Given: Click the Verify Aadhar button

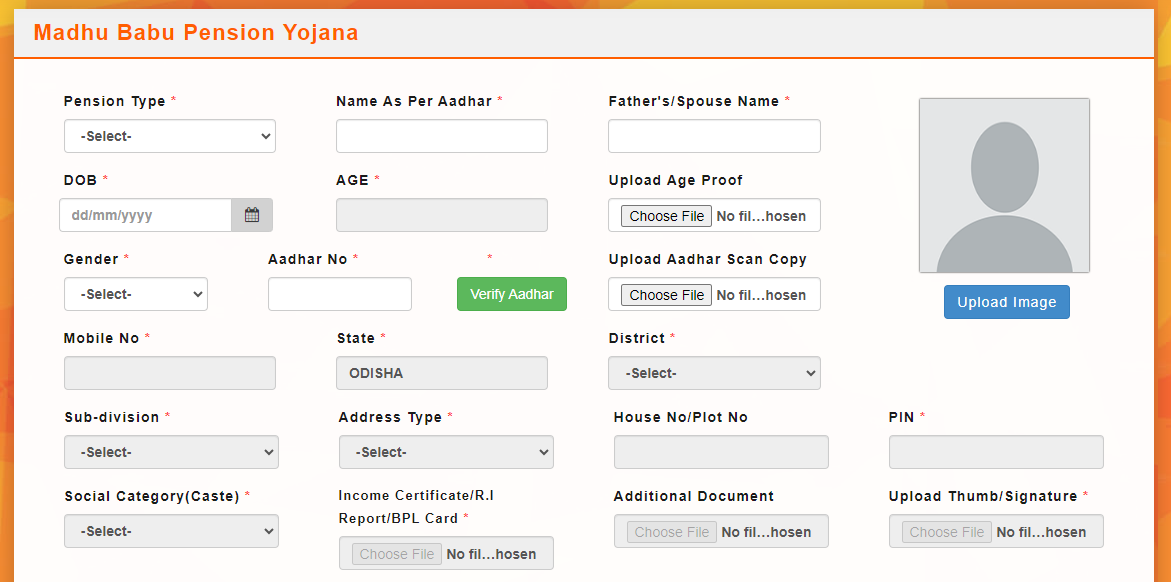Looking at the screenshot, I should tap(512, 294).
